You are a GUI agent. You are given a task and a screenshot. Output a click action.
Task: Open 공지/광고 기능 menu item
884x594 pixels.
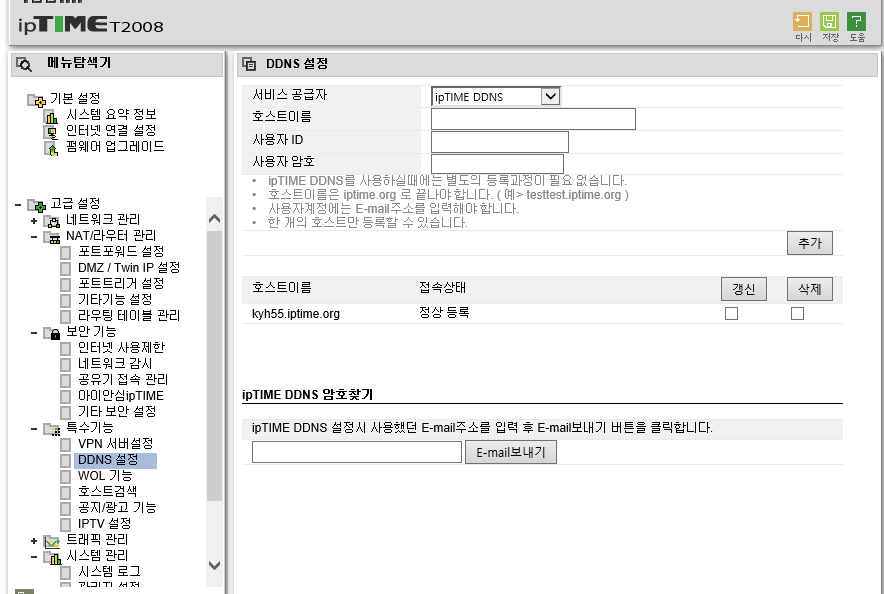point(117,507)
